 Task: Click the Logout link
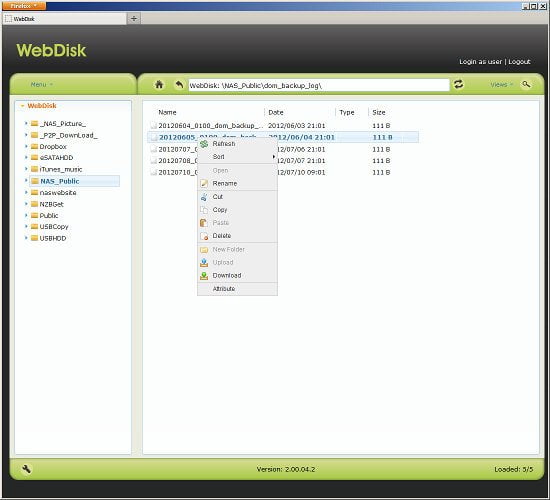(519, 62)
